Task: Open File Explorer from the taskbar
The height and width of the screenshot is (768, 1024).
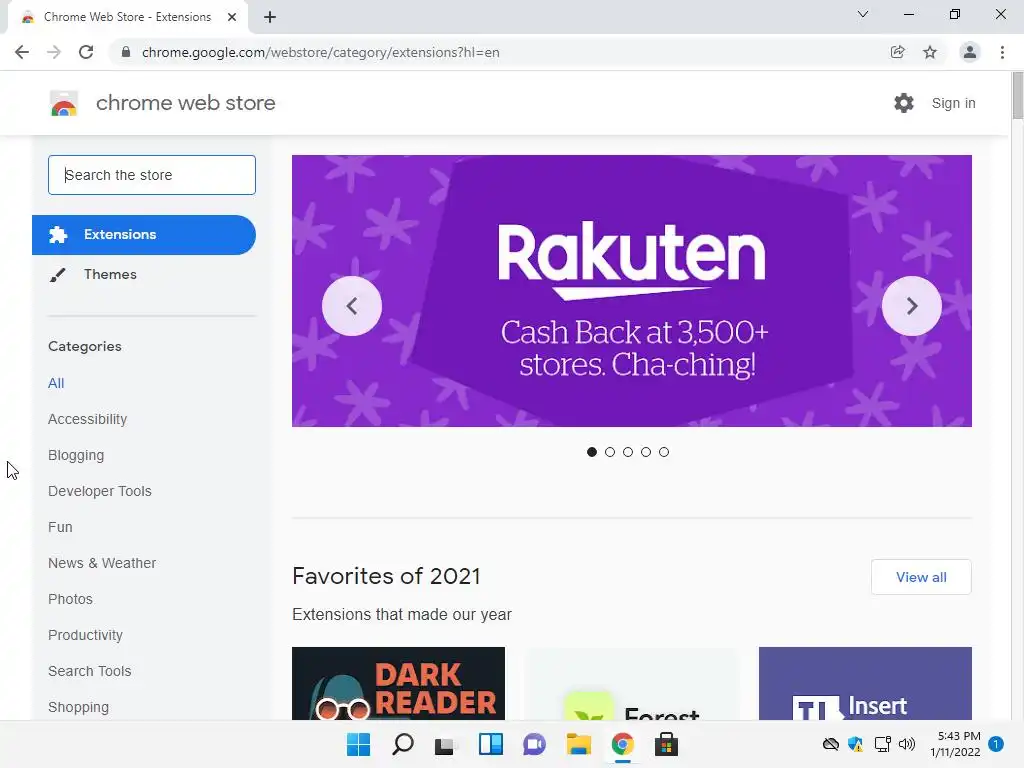Action: 579,744
